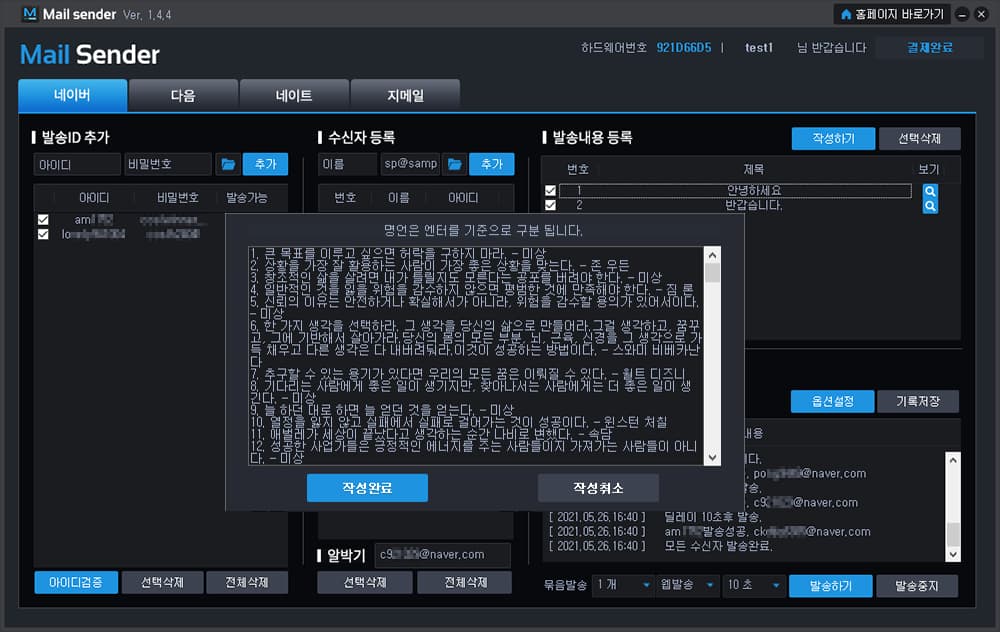
Task: Cancel with 작성취소 button
Action: [x=598, y=488]
